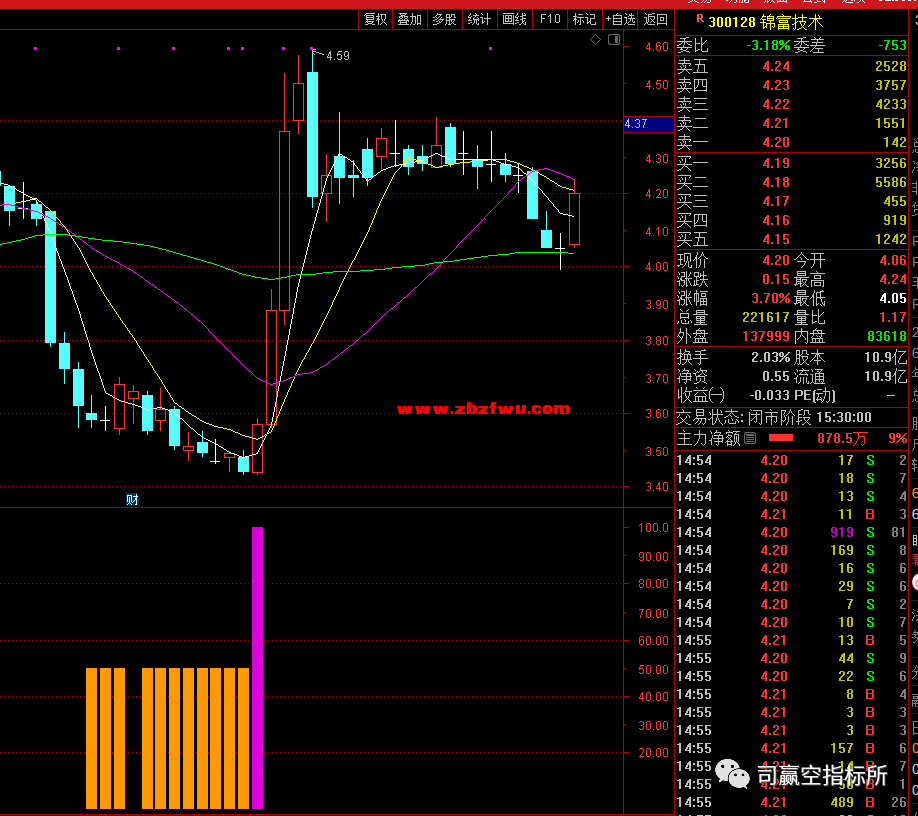This screenshot has width=918, height=816.
Task: Click the diamond icon above the chart
Action: coord(595,40)
